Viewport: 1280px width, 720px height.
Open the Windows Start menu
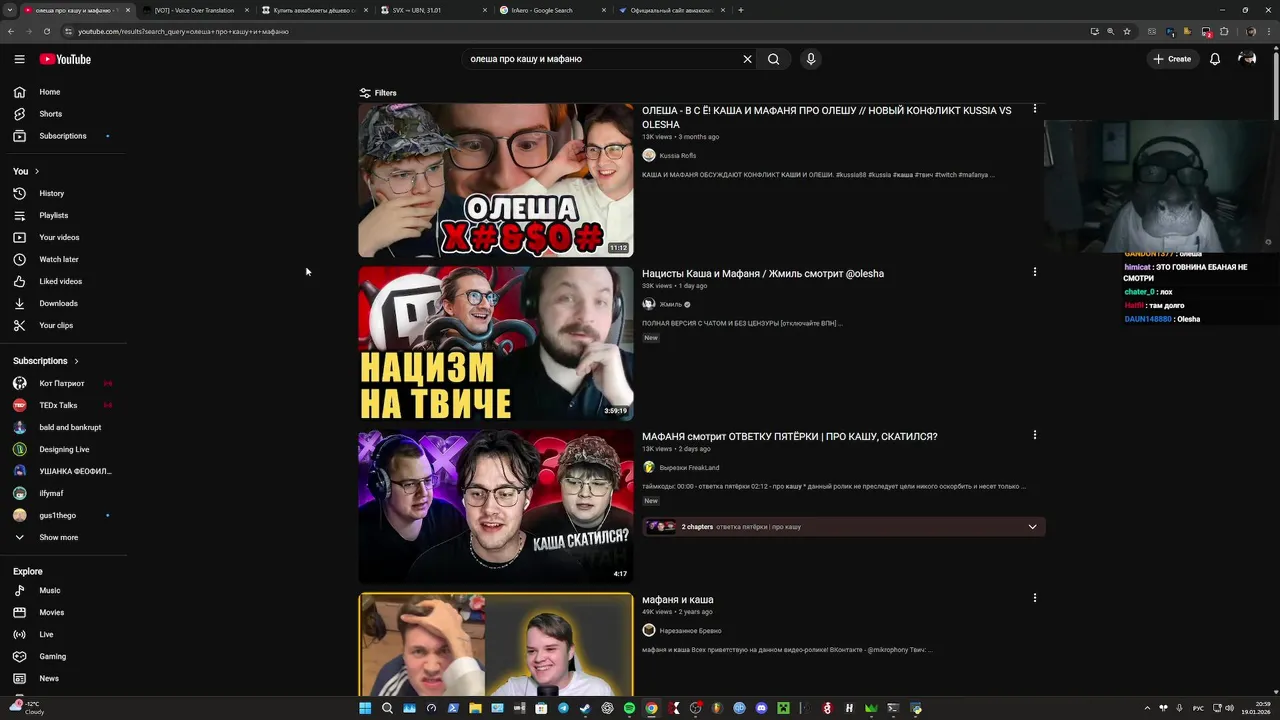[x=365, y=708]
